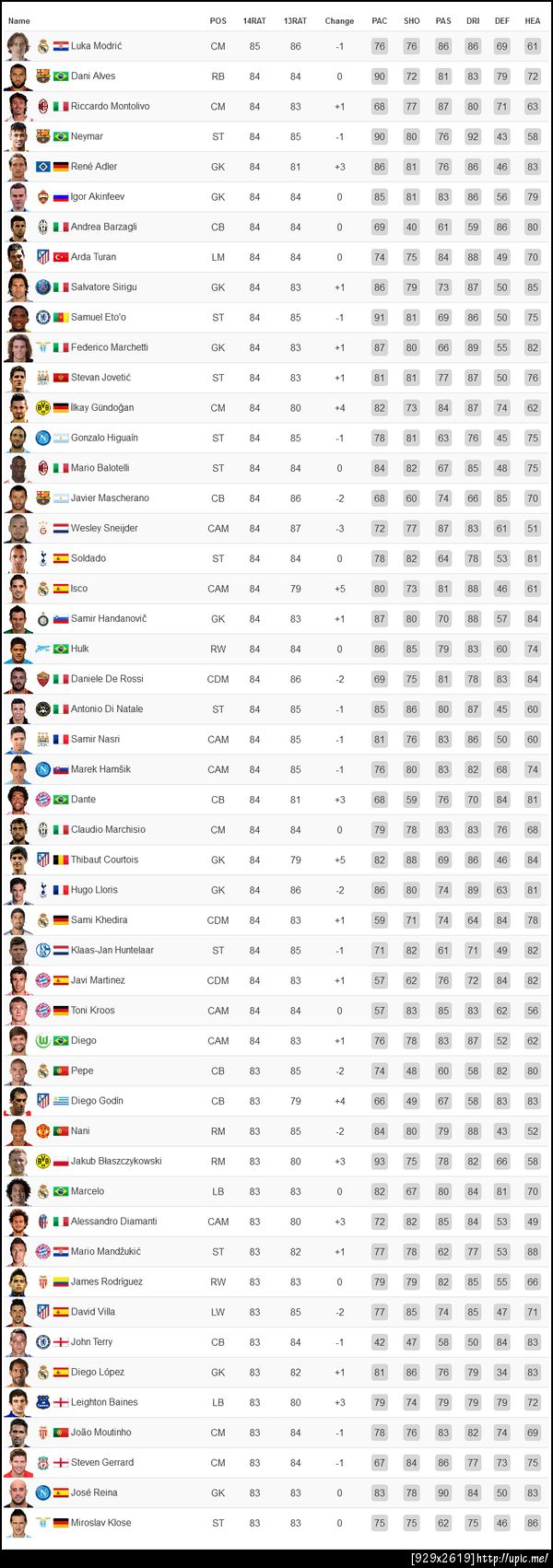The height and width of the screenshot is (1568, 553).
Task: Click the Turkey flag beside Arda Turan
Action: [61, 257]
